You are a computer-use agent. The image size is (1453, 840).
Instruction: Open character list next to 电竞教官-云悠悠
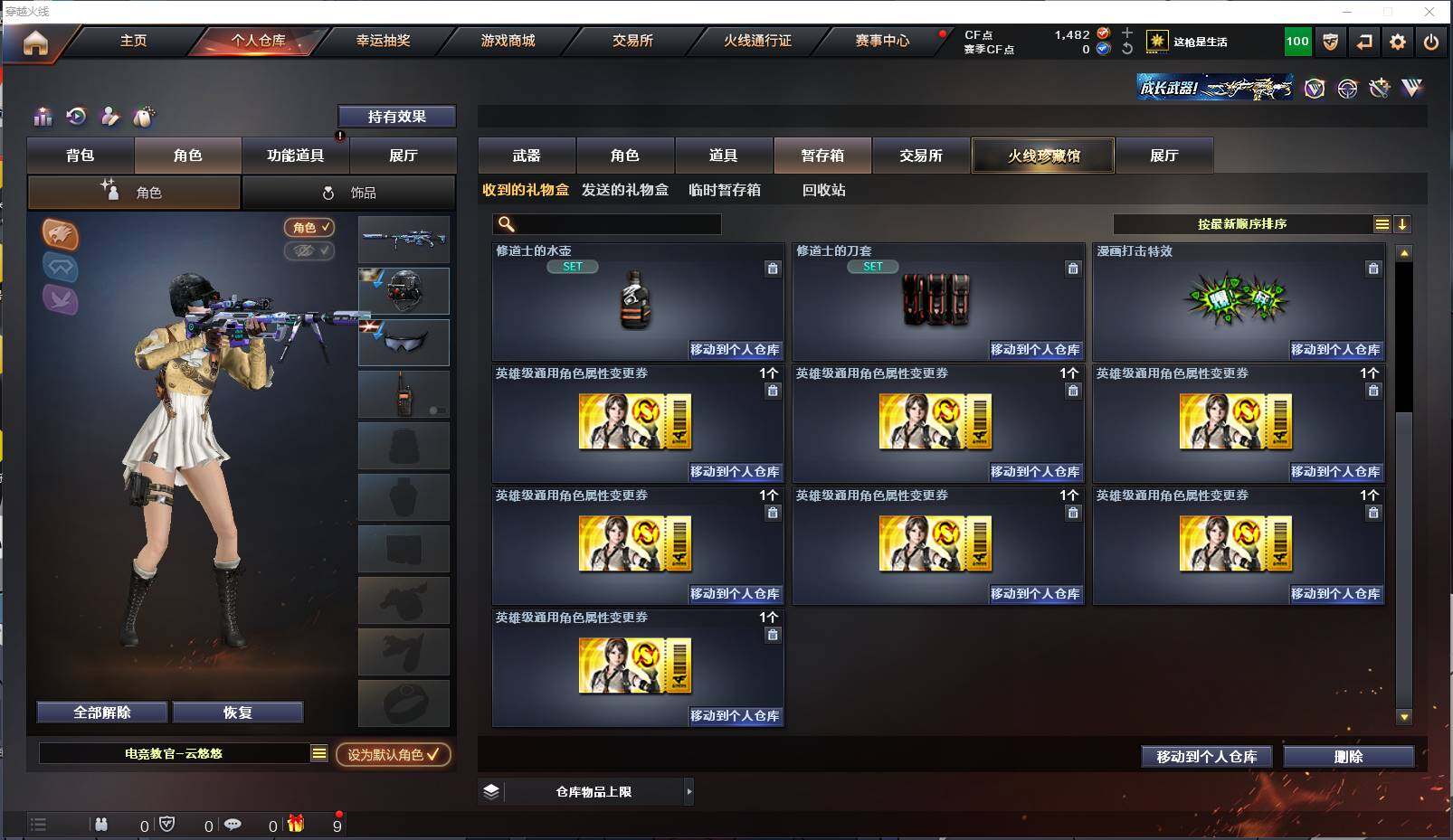click(319, 753)
